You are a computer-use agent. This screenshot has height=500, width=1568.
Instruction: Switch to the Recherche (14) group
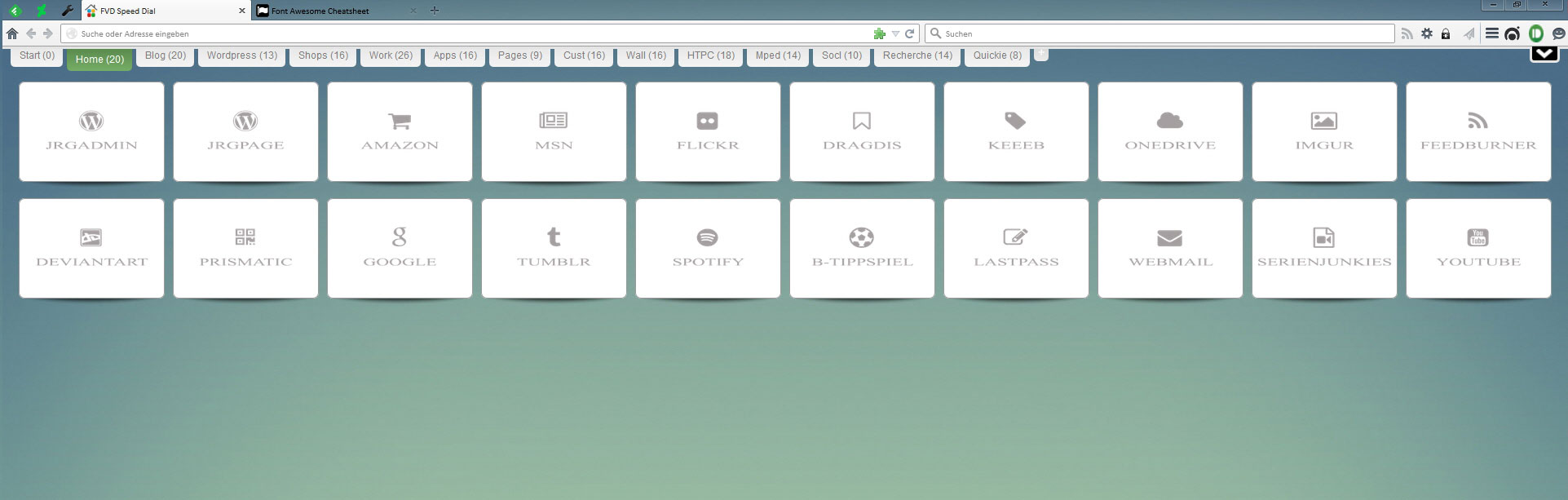click(x=917, y=55)
